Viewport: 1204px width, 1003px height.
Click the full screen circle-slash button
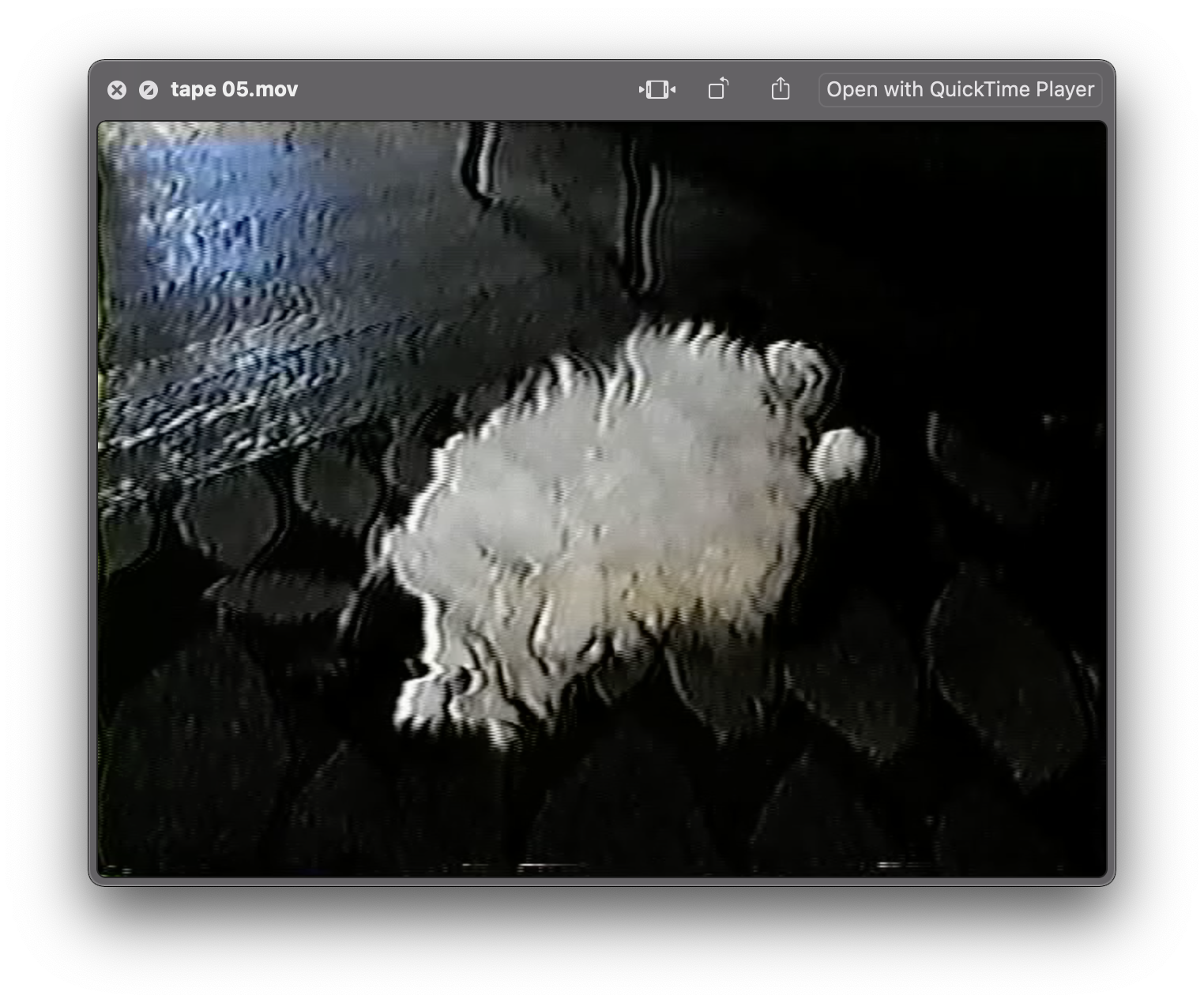149,90
